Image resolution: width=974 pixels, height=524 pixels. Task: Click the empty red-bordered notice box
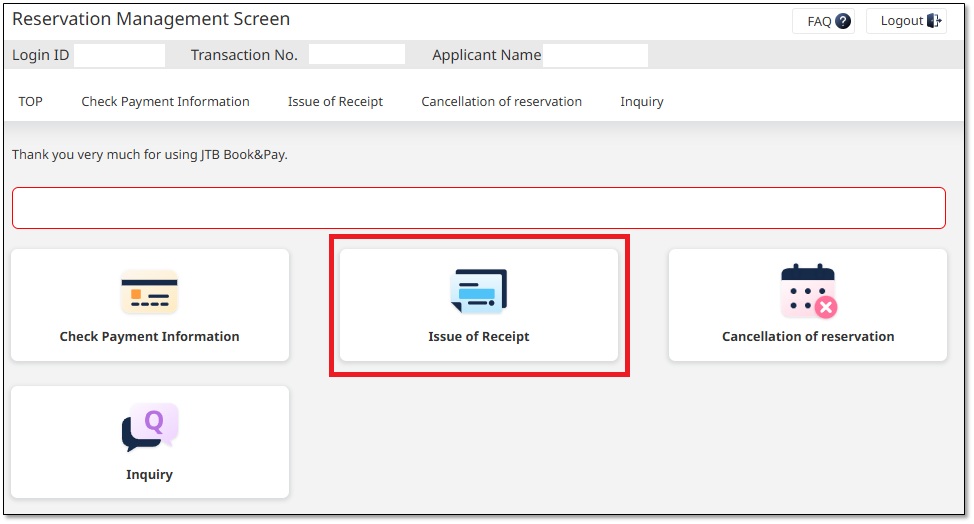478,208
